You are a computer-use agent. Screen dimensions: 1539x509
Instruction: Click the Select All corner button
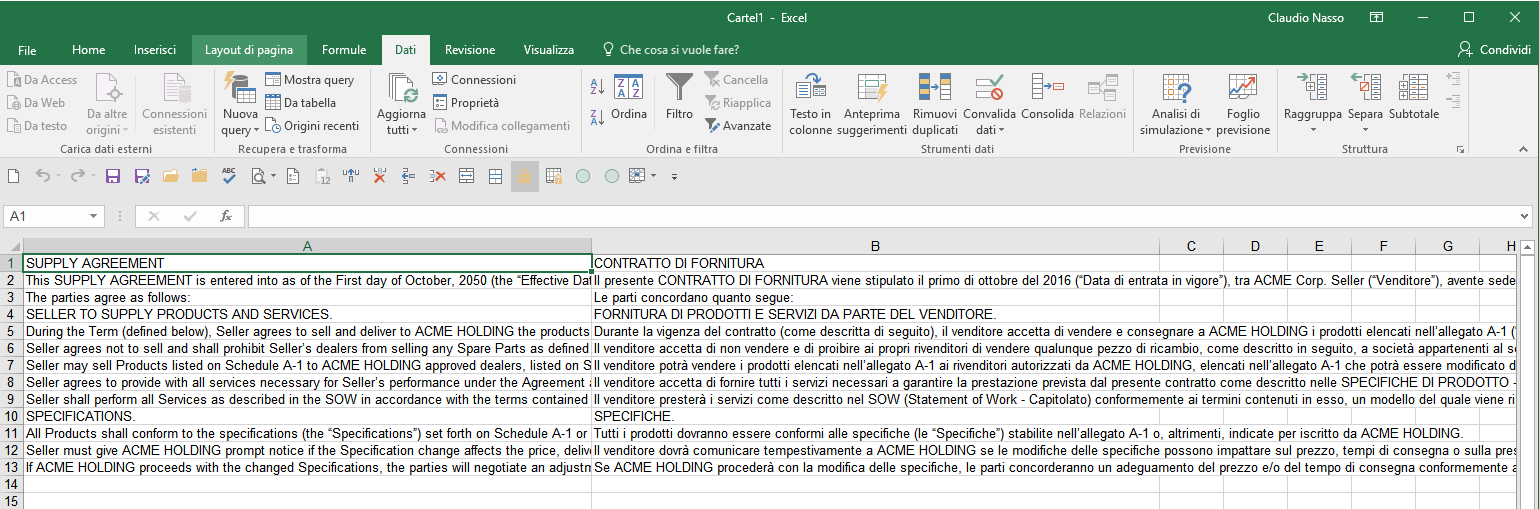pos(11,246)
